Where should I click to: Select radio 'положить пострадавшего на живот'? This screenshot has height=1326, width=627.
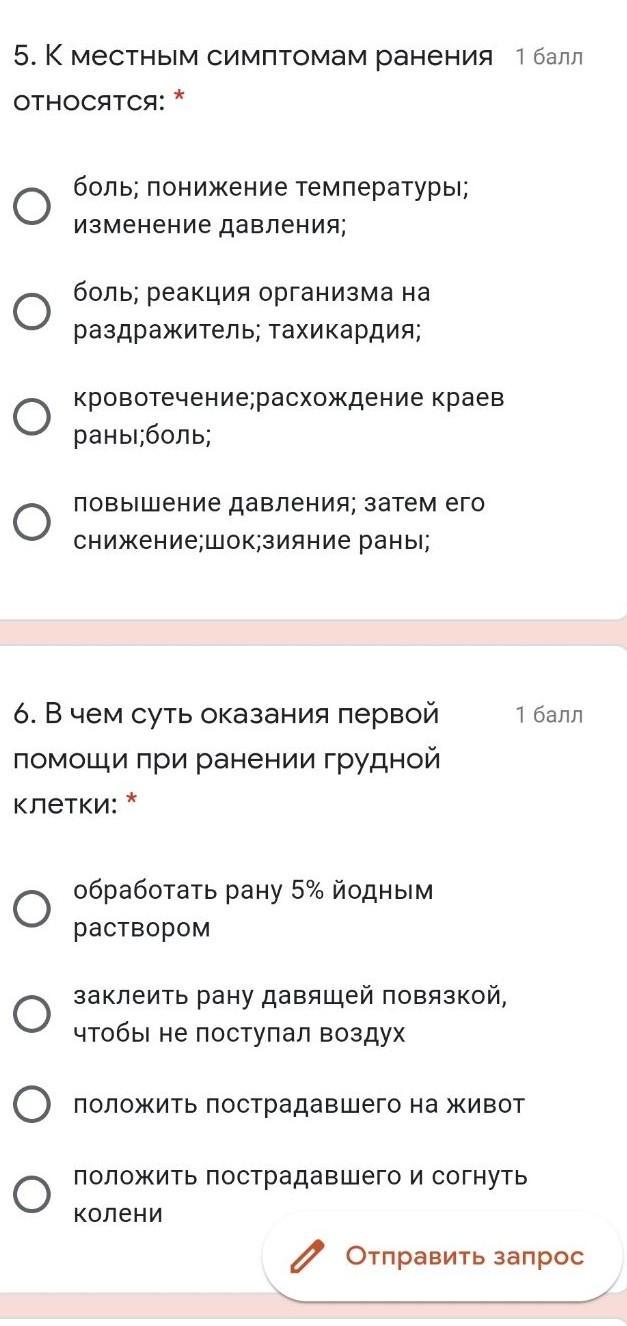click(x=32, y=1104)
